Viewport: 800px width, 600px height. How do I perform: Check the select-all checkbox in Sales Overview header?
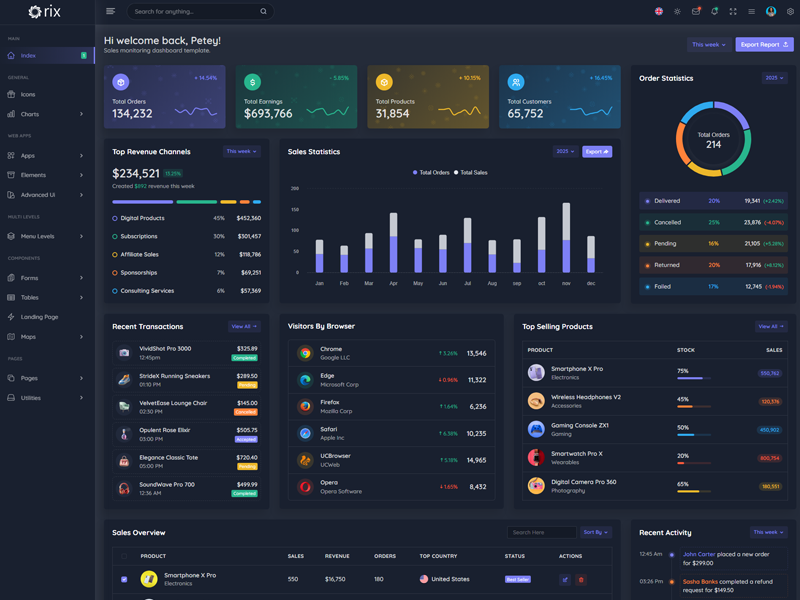[x=124, y=556]
